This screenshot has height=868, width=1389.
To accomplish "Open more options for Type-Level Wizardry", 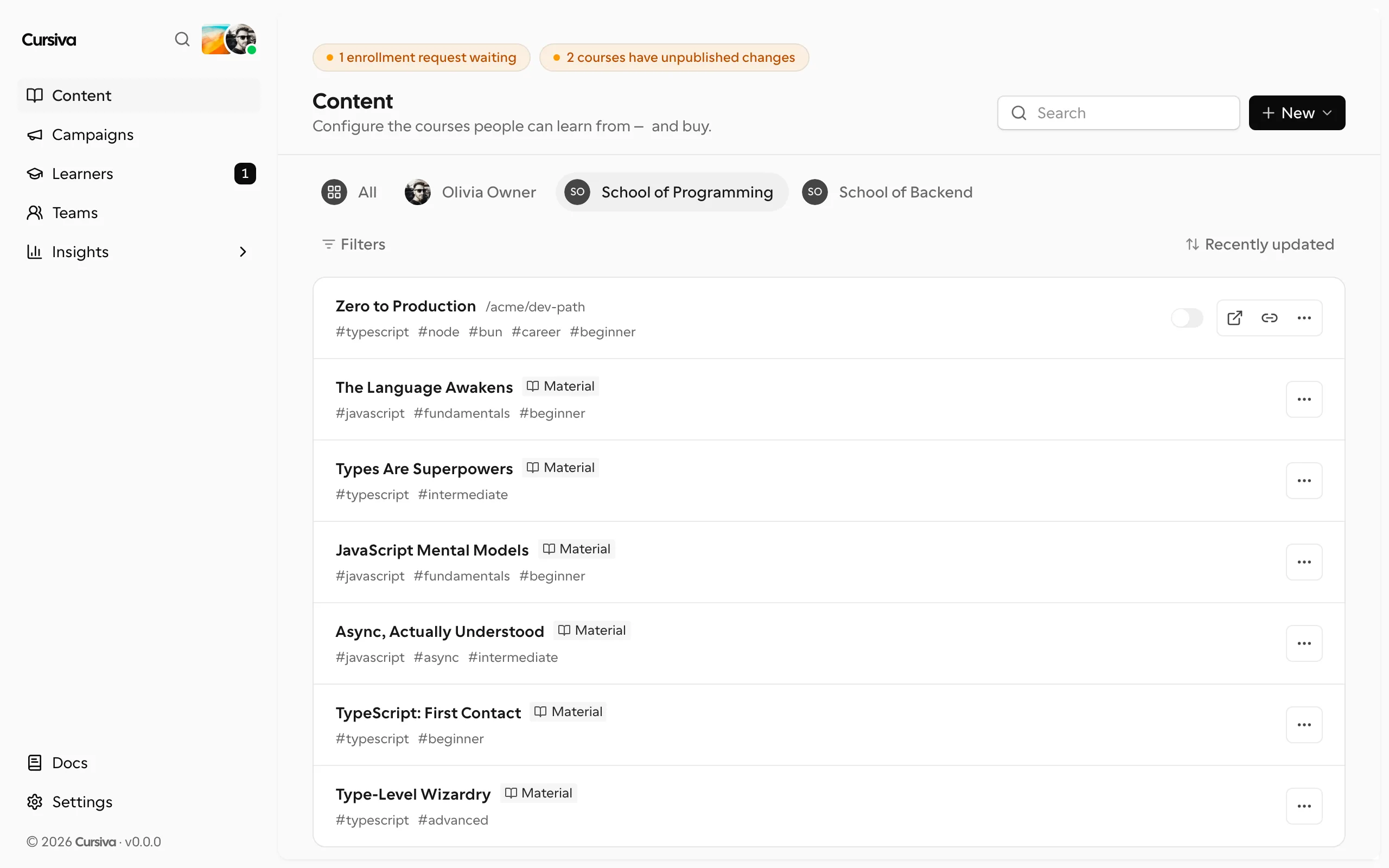I will (x=1304, y=807).
